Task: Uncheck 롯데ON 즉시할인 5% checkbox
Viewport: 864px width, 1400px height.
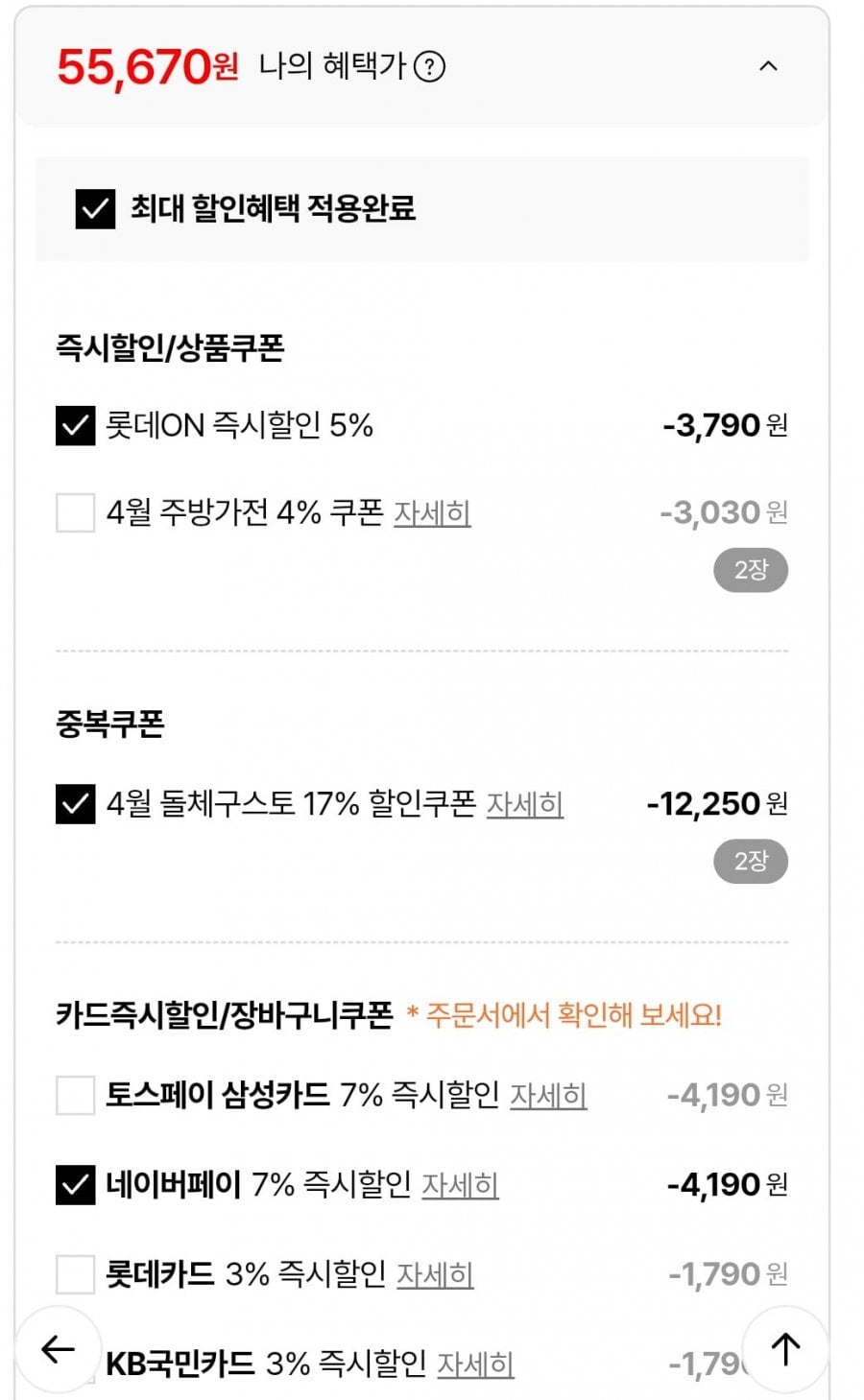Action: [75, 425]
